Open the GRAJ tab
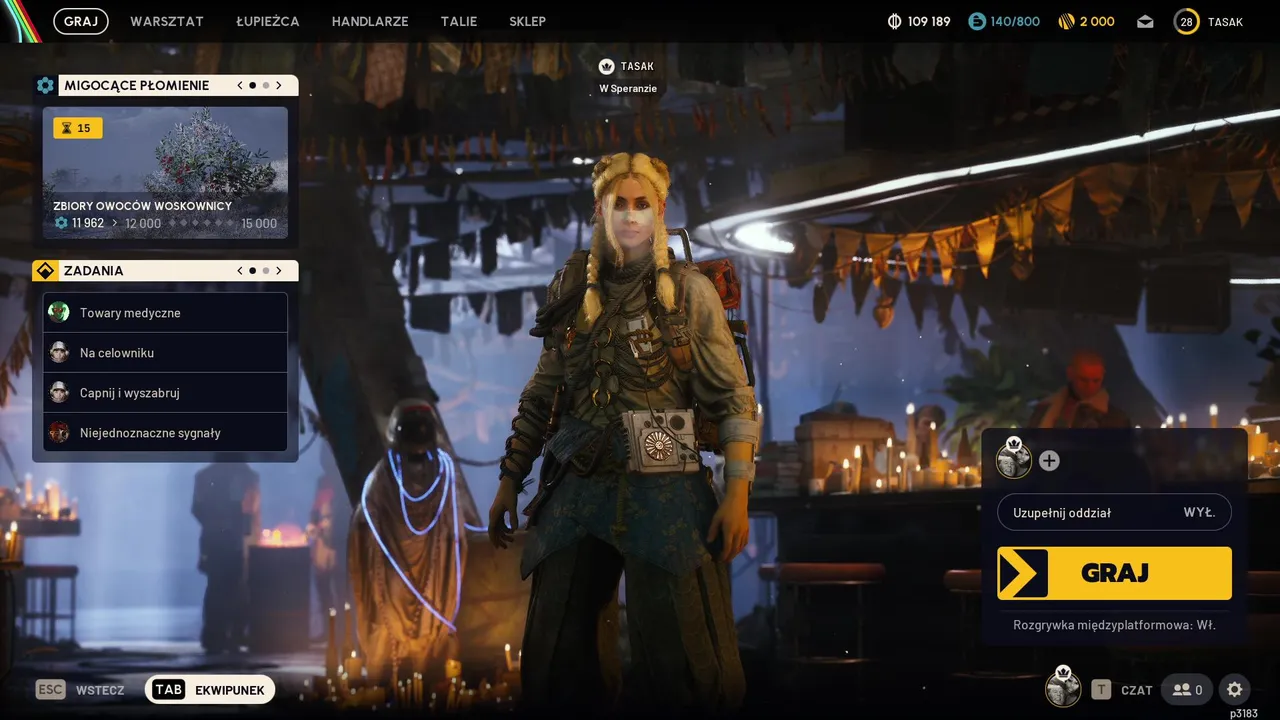Viewport: 1280px width, 720px height. [x=80, y=21]
